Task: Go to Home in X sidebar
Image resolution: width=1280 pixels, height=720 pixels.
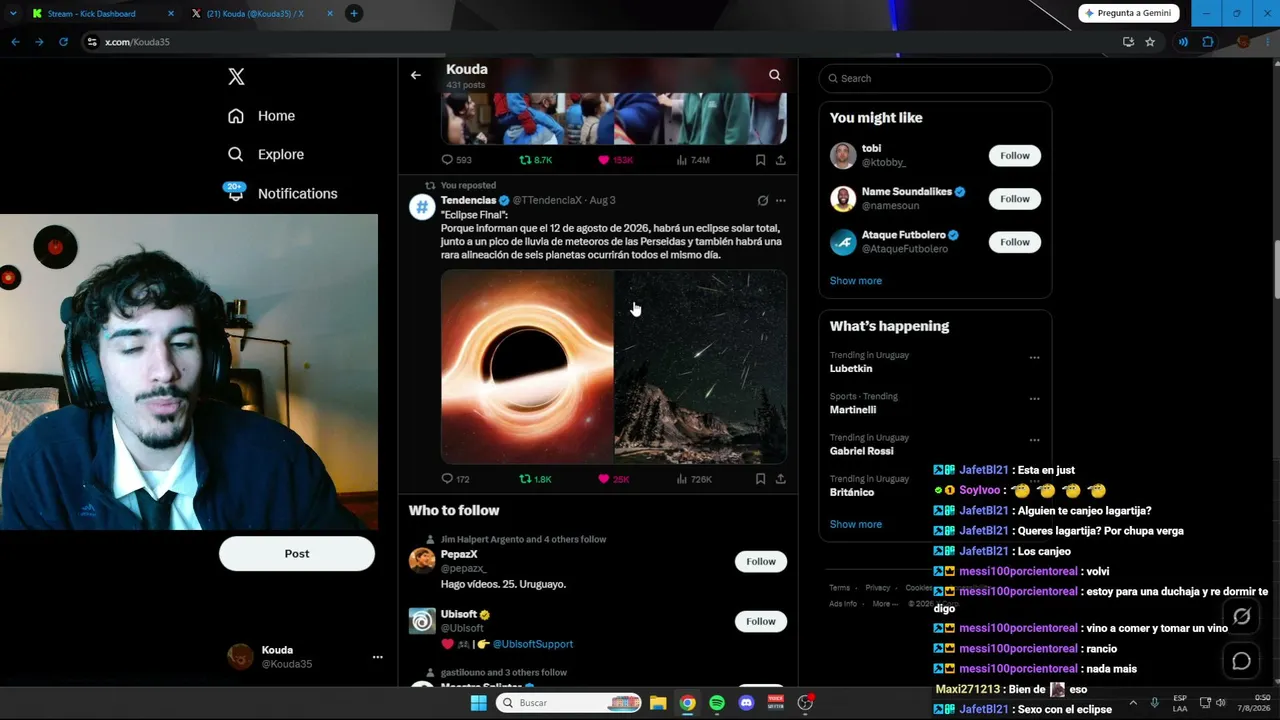Action: 261,116
